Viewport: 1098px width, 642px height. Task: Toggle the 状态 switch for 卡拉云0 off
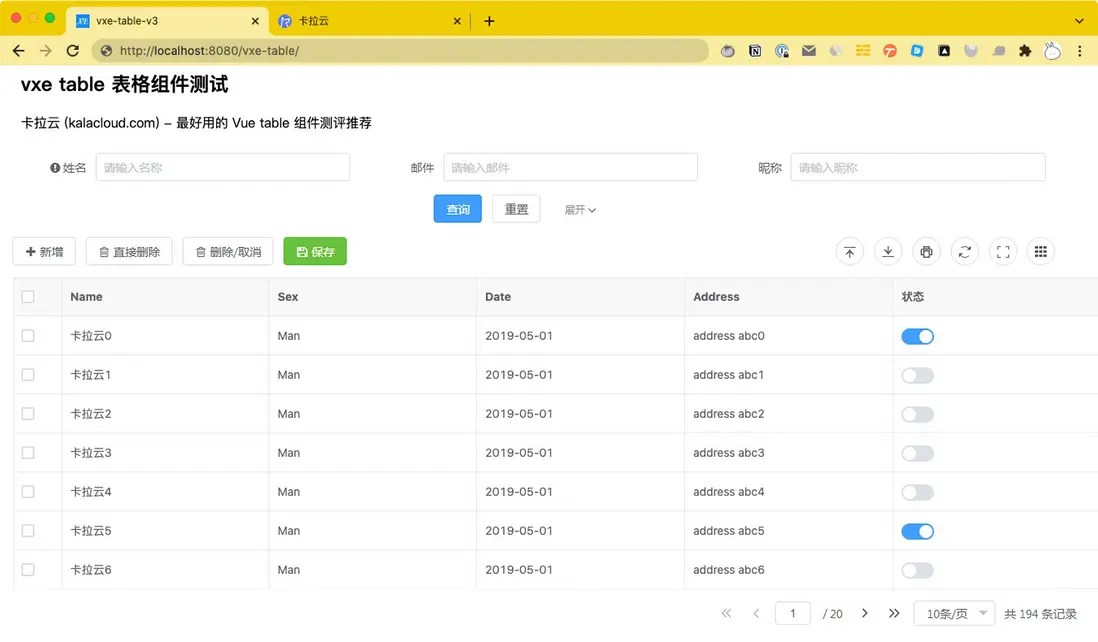917,336
